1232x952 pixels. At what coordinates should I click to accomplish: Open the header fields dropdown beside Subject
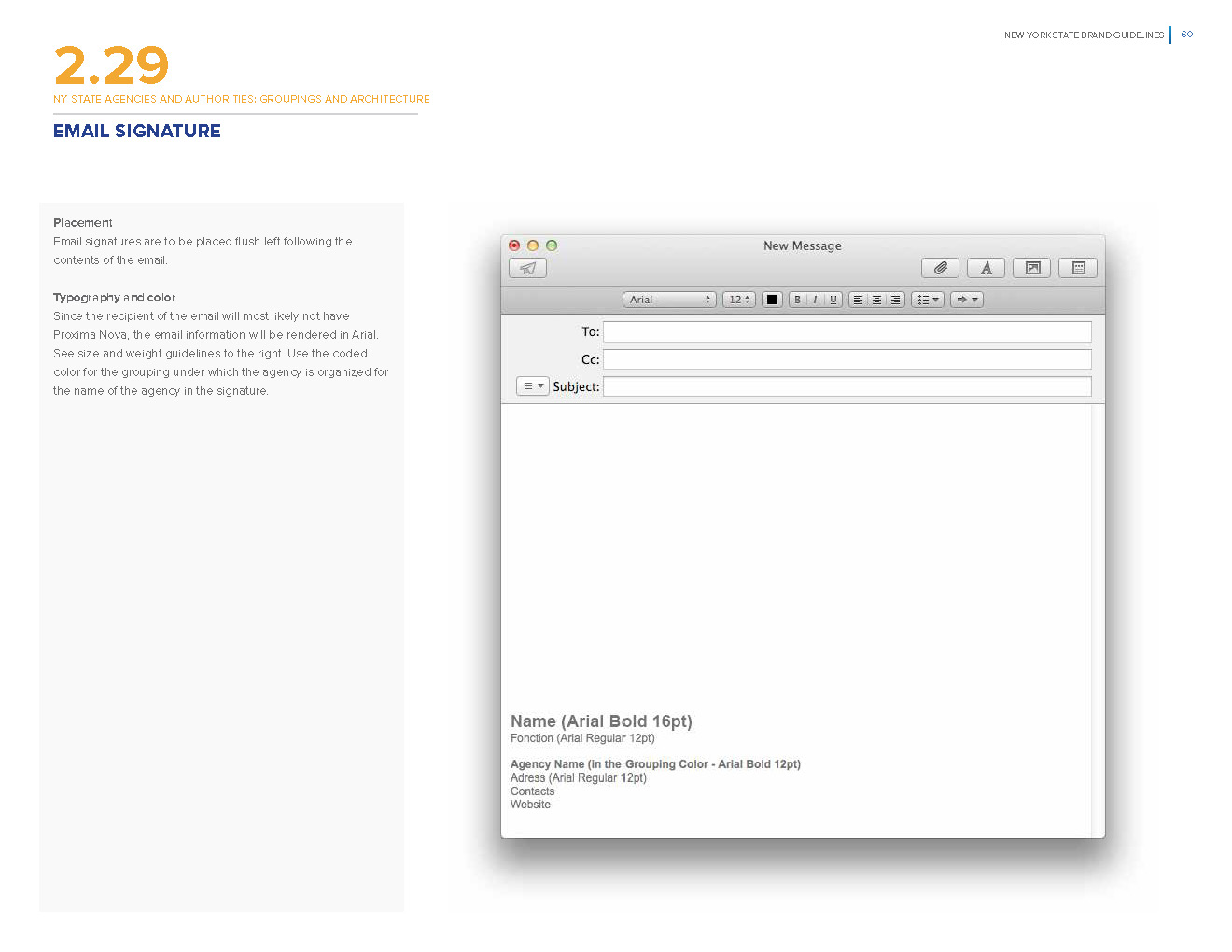[532, 385]
